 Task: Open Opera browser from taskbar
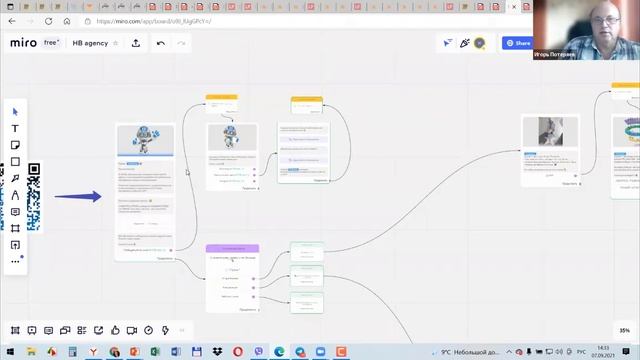tap(238, 351)
